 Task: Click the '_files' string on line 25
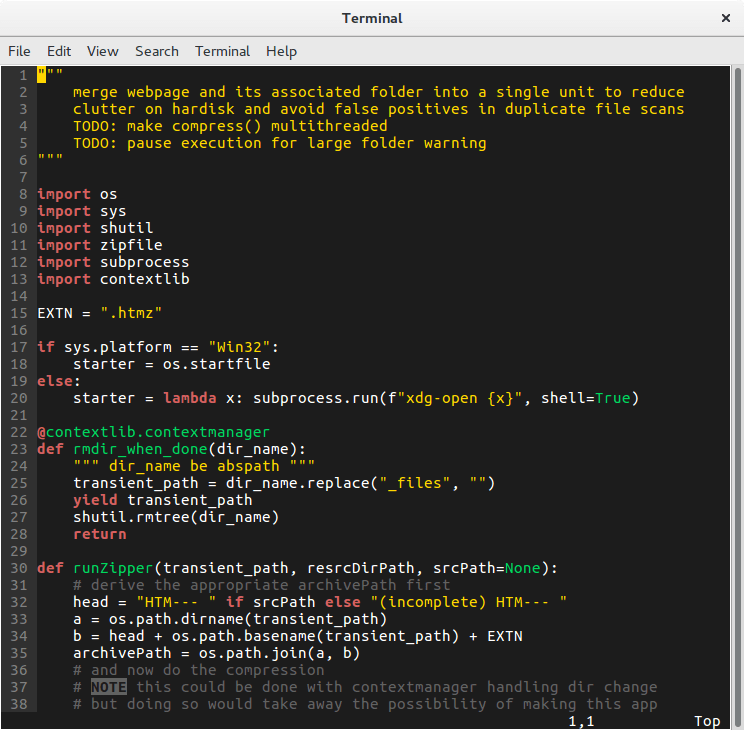click(415, 483)
